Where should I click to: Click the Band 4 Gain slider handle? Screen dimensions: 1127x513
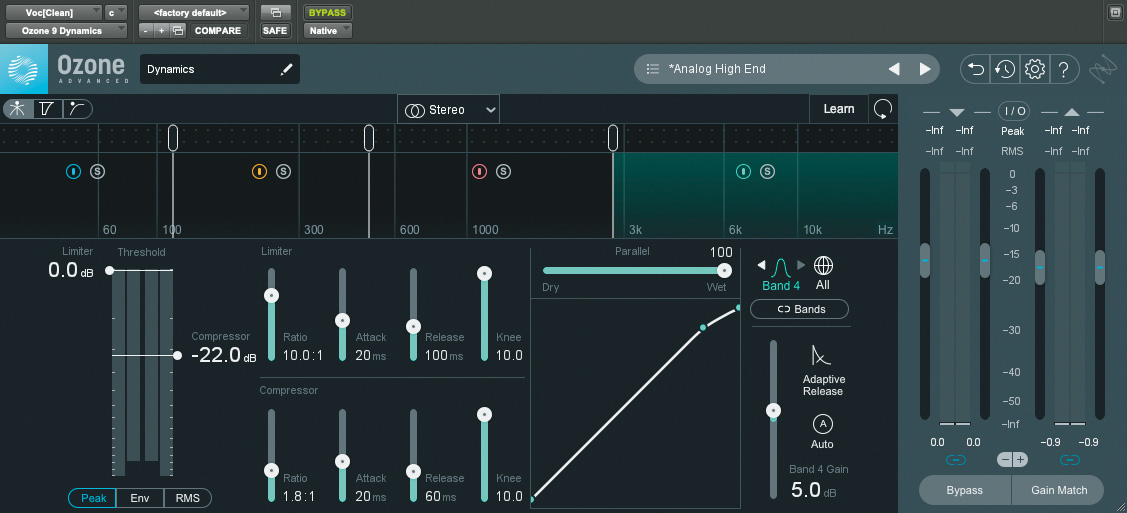(x=773, y=411)
